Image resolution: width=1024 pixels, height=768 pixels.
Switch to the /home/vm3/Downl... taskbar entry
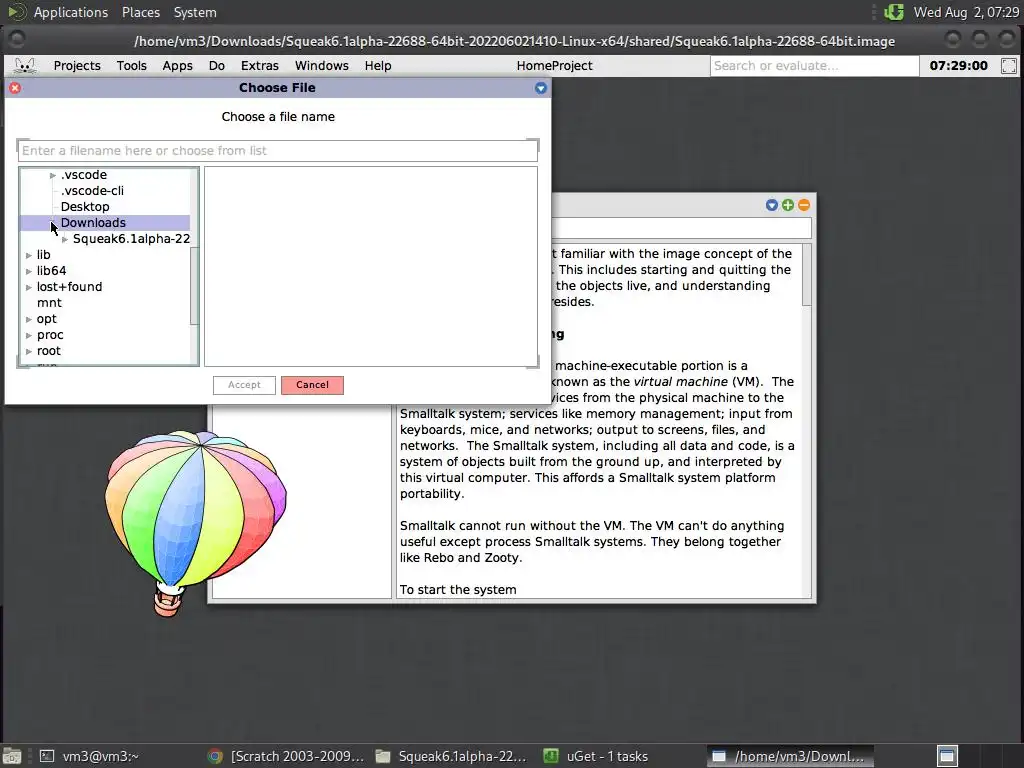tap(790, 756)
